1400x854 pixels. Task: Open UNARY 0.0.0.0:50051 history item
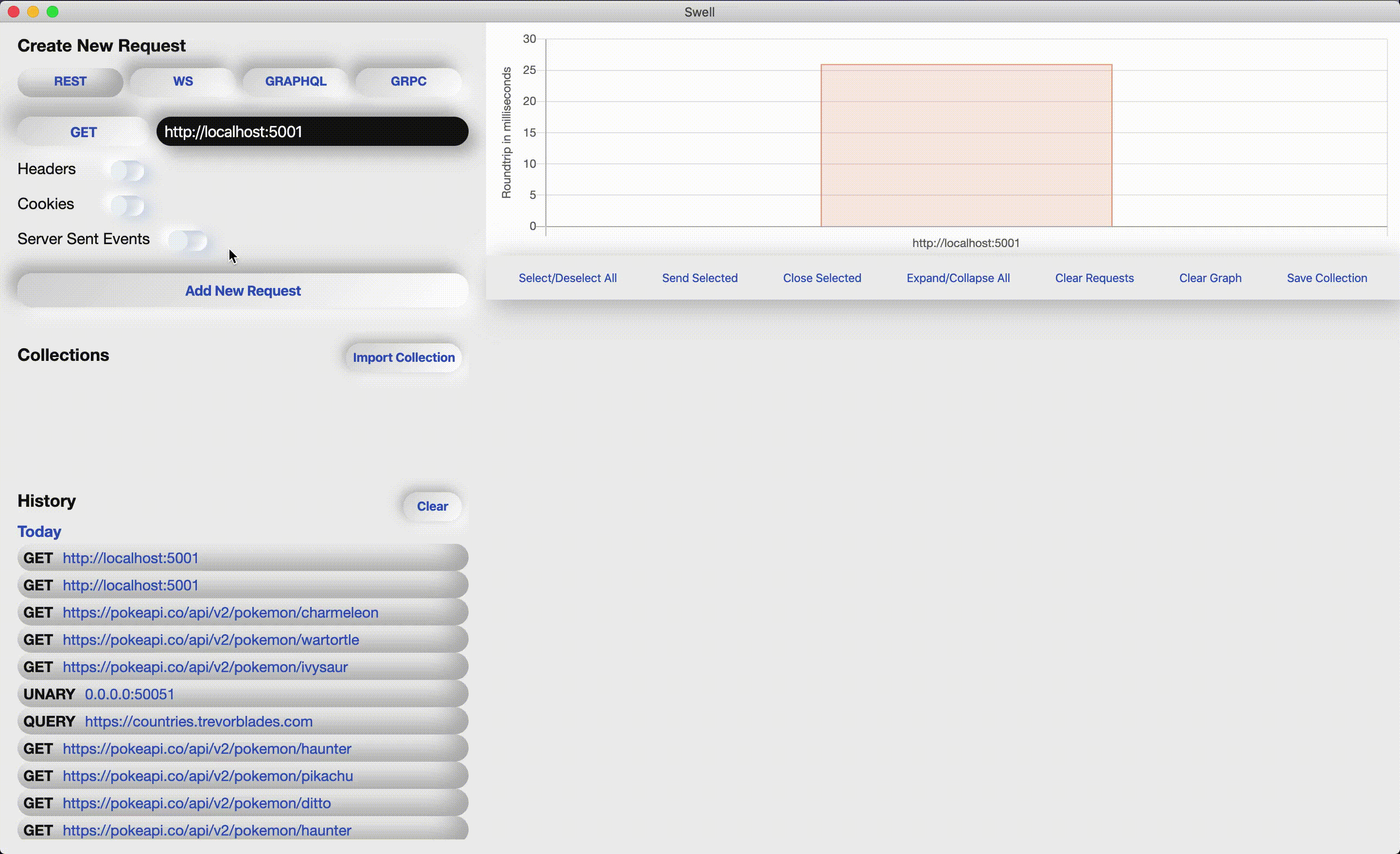129,694
